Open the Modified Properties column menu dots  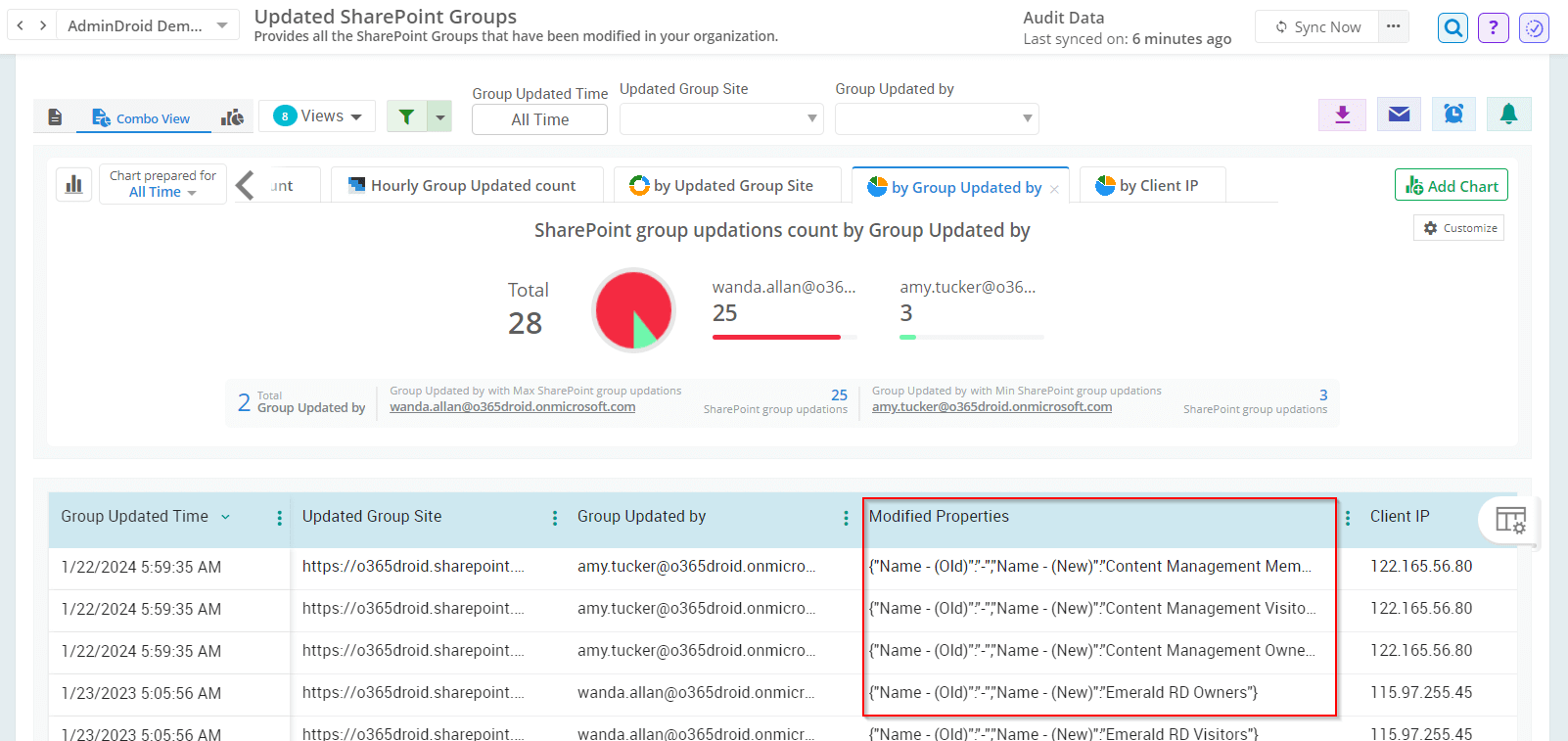point(1348,518)
